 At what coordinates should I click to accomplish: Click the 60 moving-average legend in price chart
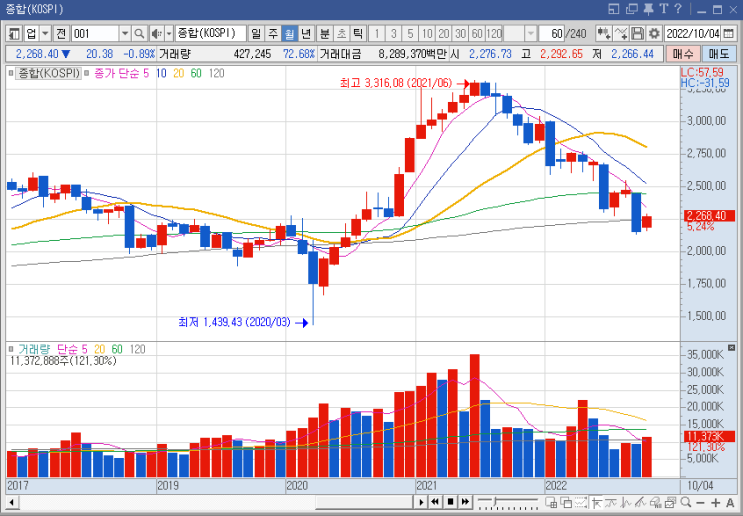tap(196, 73)
